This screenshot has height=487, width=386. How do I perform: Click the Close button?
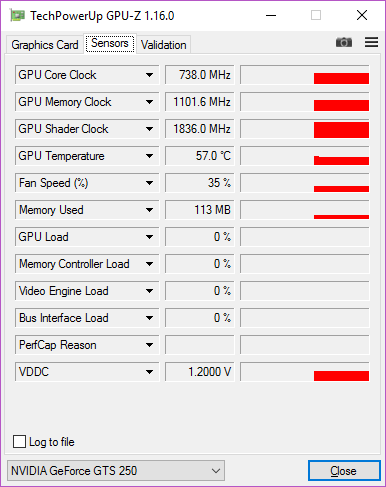[344, 471]
